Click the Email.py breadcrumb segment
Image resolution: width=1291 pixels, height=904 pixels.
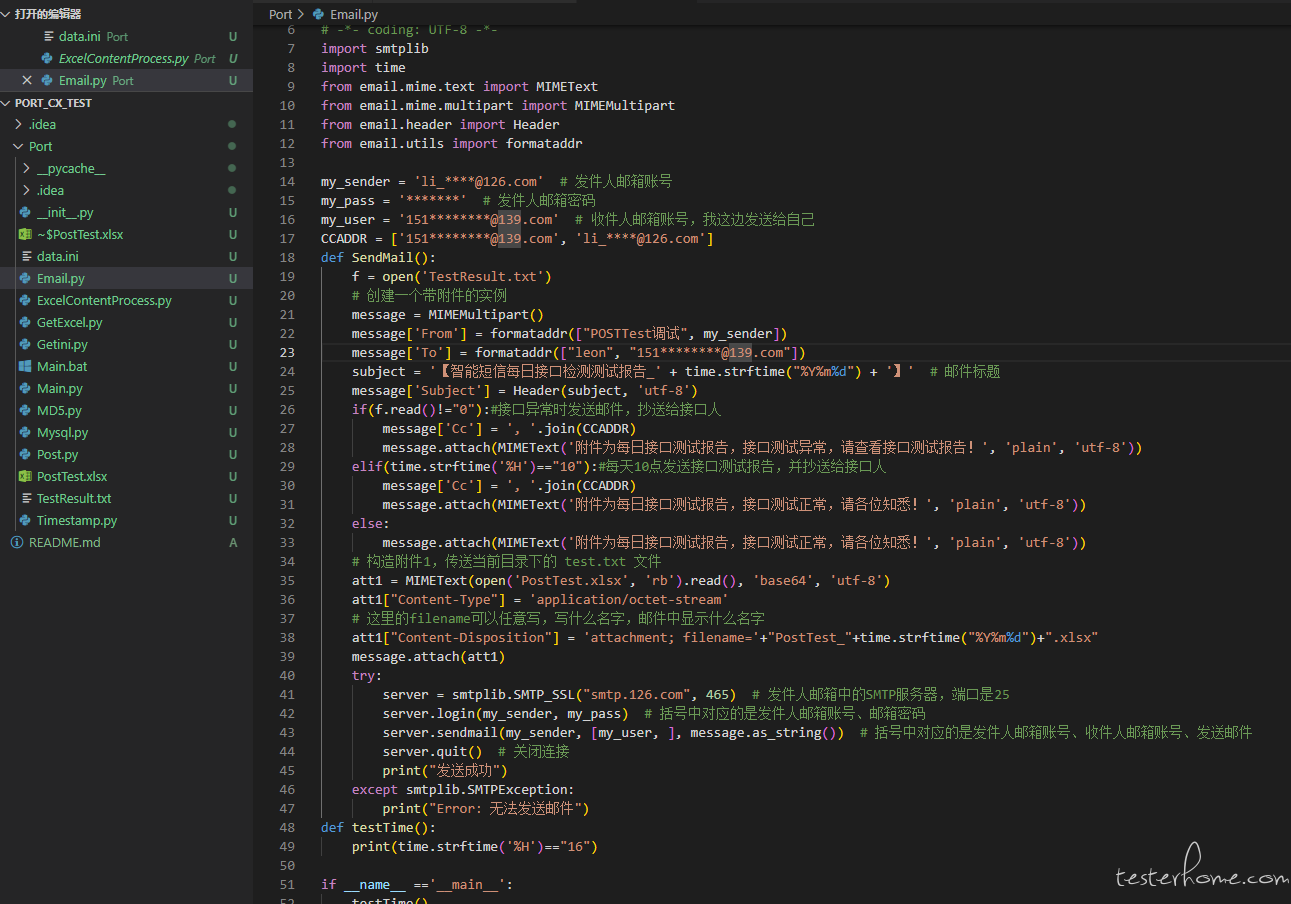click(354, 14)
